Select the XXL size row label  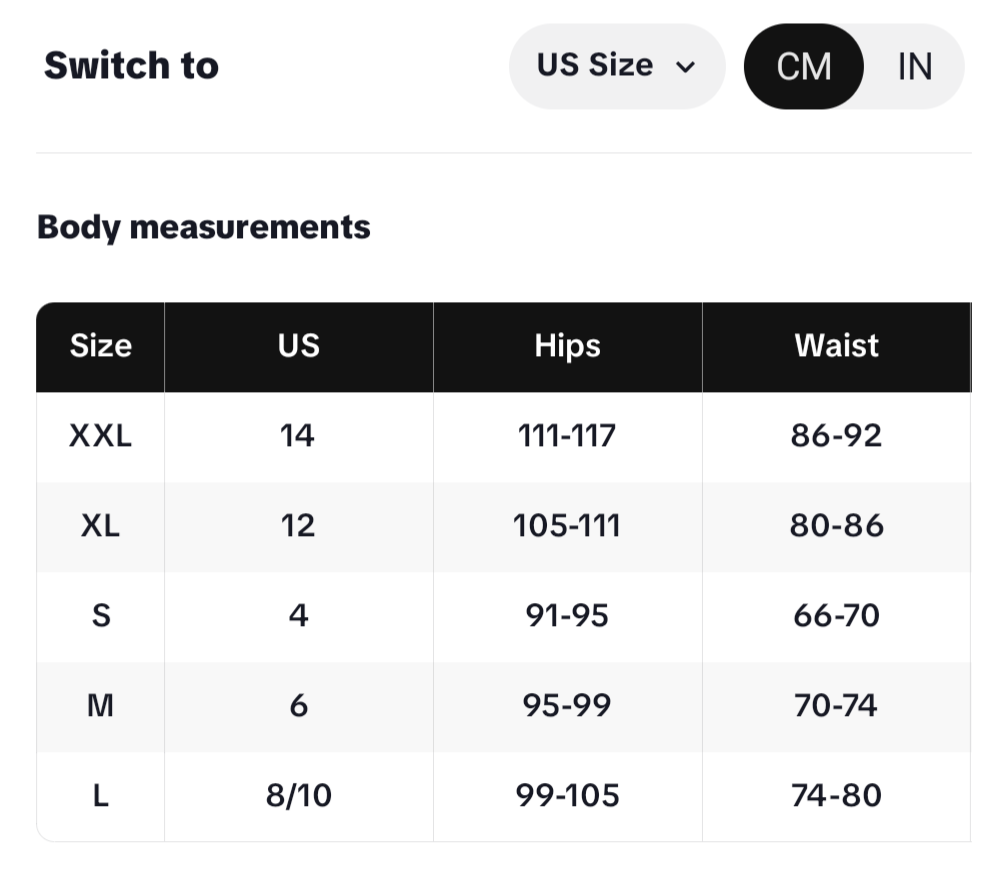(x=101, y=436)
